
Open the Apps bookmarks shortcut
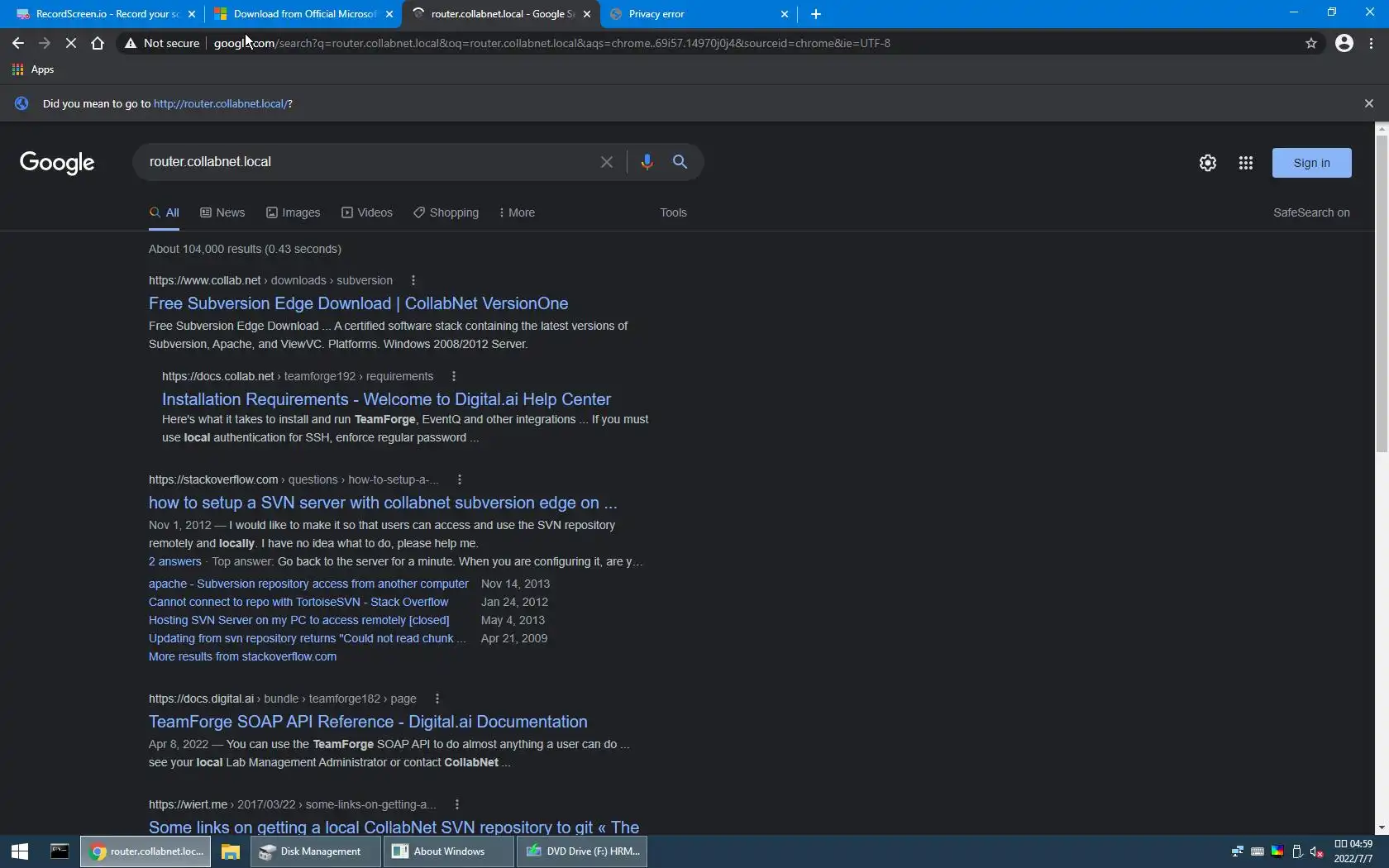(33, 69)
